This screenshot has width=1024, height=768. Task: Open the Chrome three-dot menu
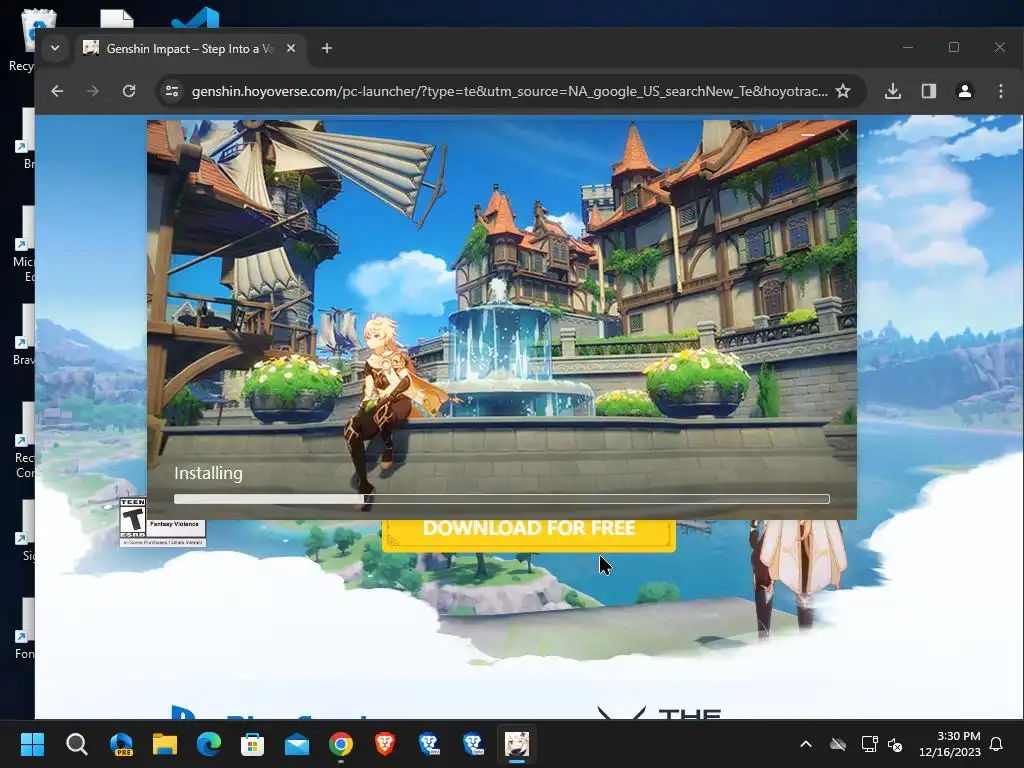1000,91
